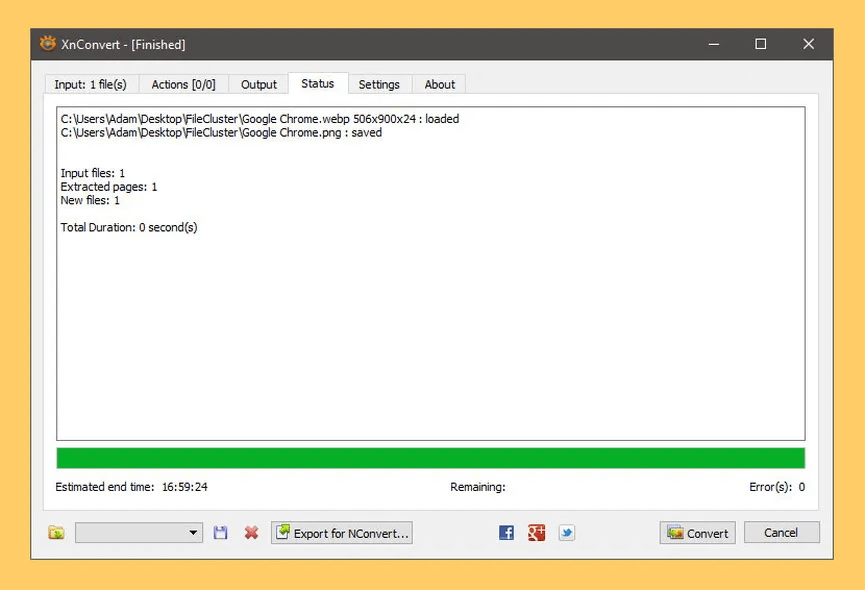Click Export for NConvert
Viewport: 865px width, 590px height.
click(x=341, y=532)
